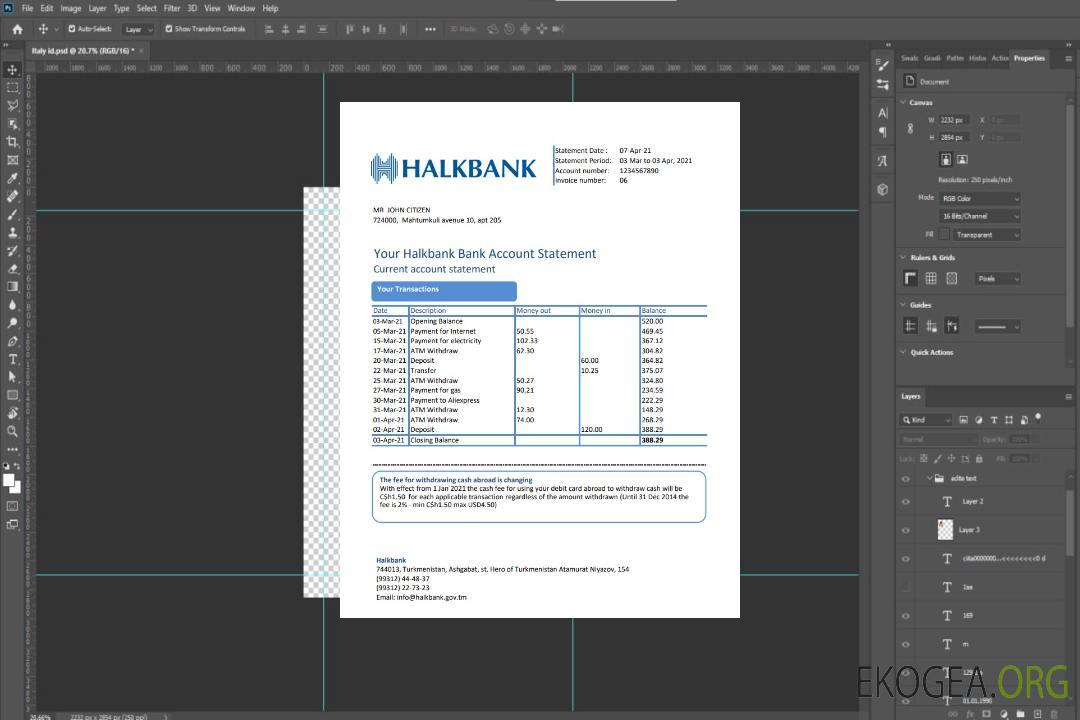Toggle the Auto-Select checkbox
This screenshot has height=720, width=1080.
tap(72, 29)
